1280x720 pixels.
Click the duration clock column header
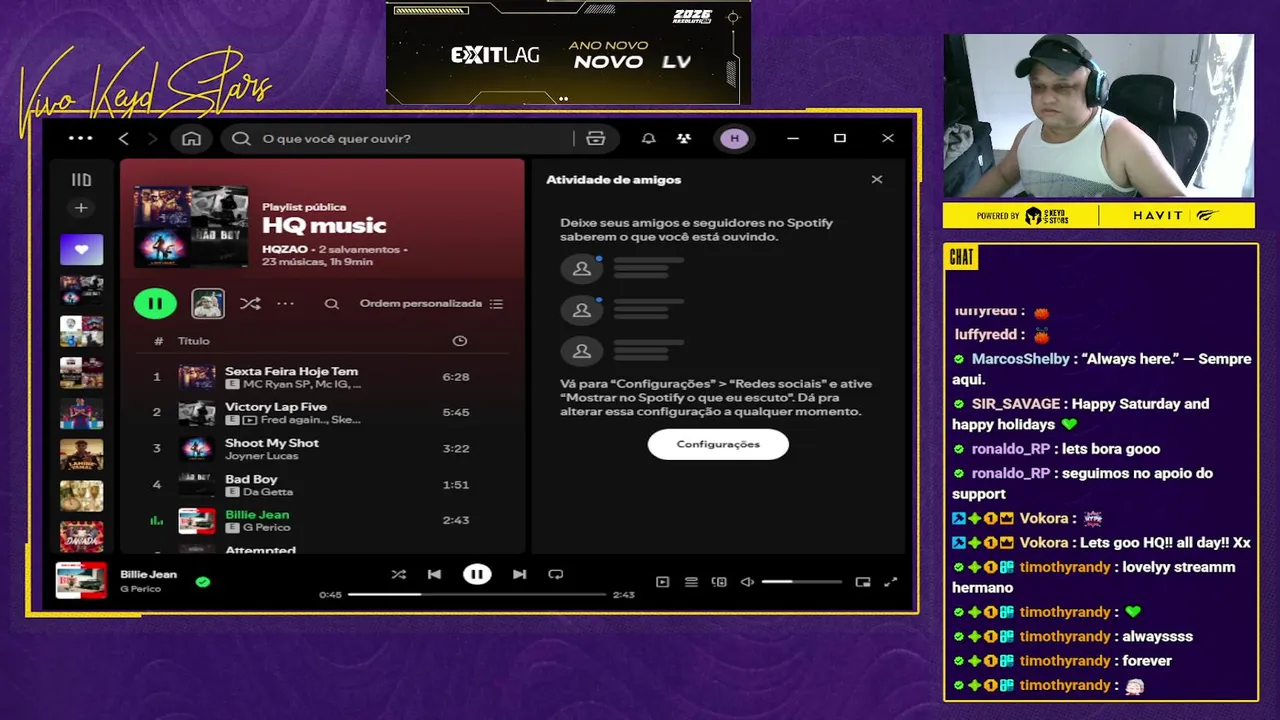pos(460,341)
